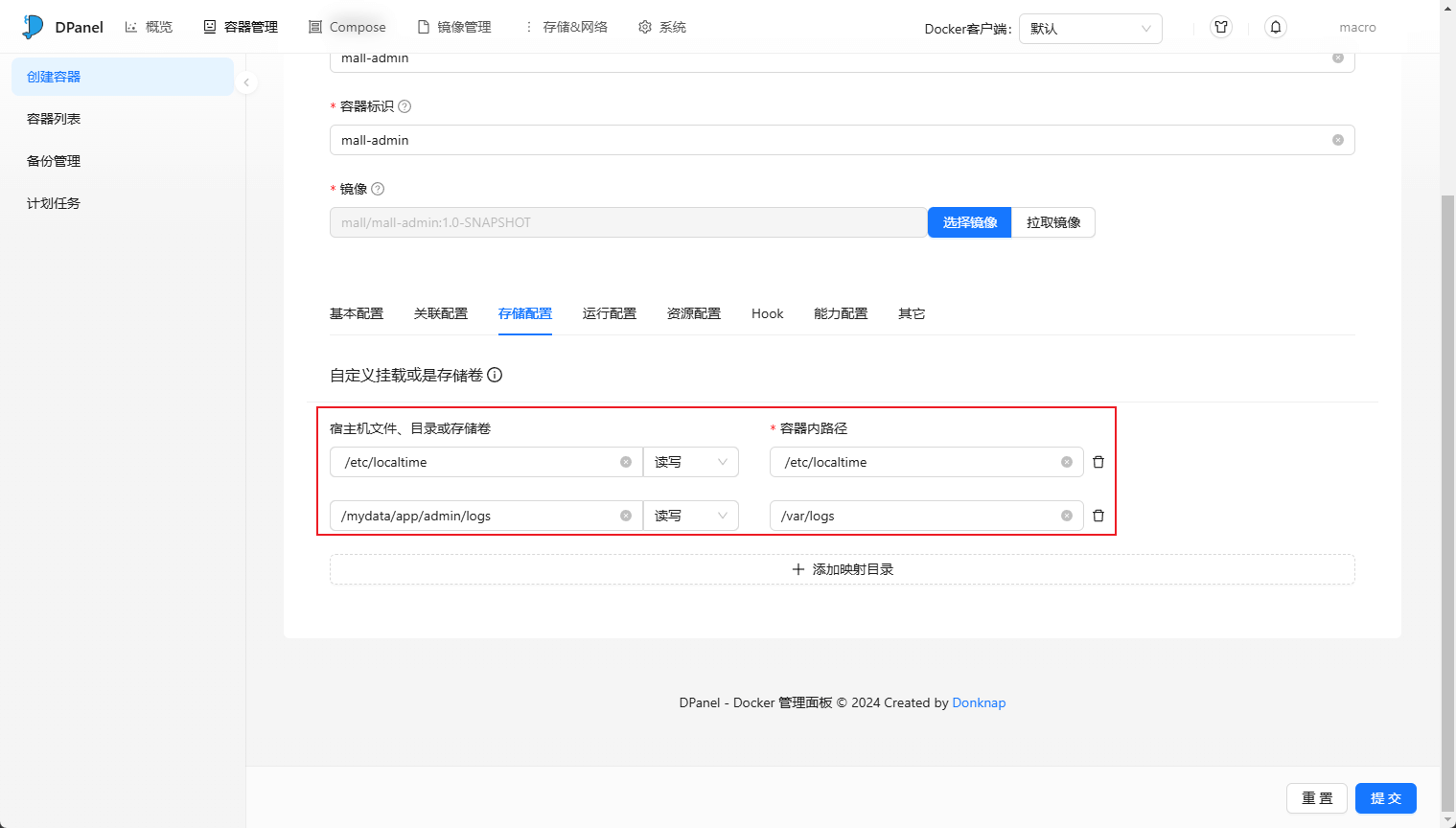Clear the /var/logs container path field
The width and height of the screenshot is (1456, 828).
pos(1066,516)
